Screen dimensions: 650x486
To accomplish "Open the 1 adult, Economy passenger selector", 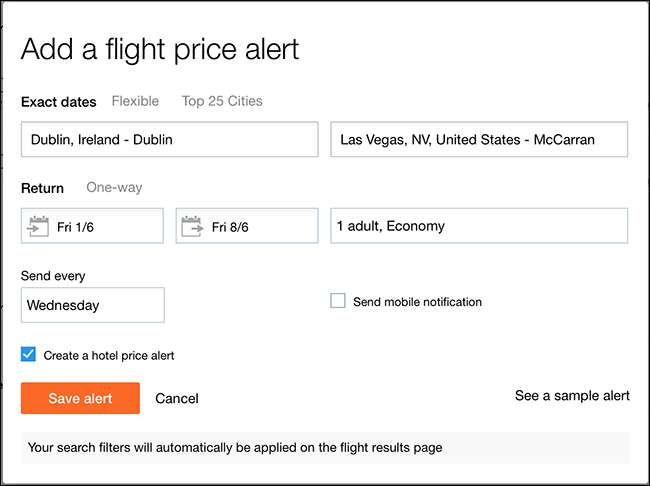I will pyautogui.click(x=479, y=226).
